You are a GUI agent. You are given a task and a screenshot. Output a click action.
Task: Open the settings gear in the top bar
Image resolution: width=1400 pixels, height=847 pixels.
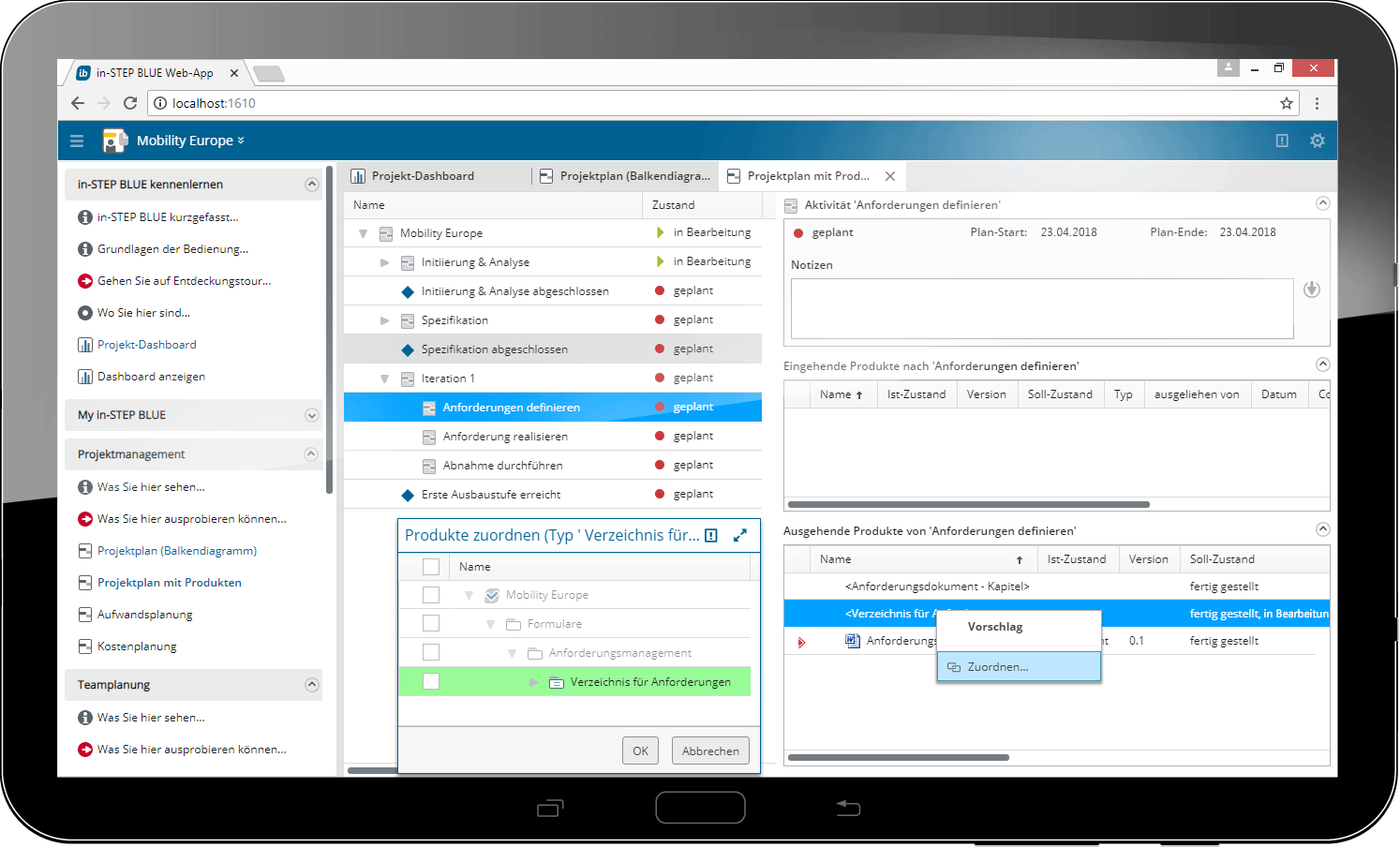tap(1318, 141)
